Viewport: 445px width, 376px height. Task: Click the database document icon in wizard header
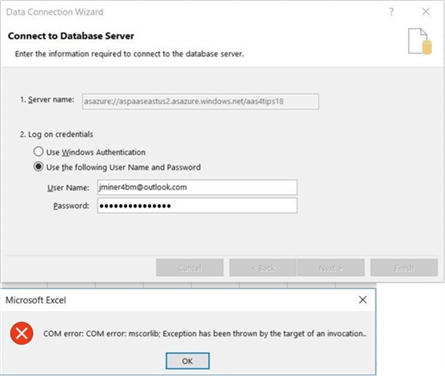click(420, 41)
